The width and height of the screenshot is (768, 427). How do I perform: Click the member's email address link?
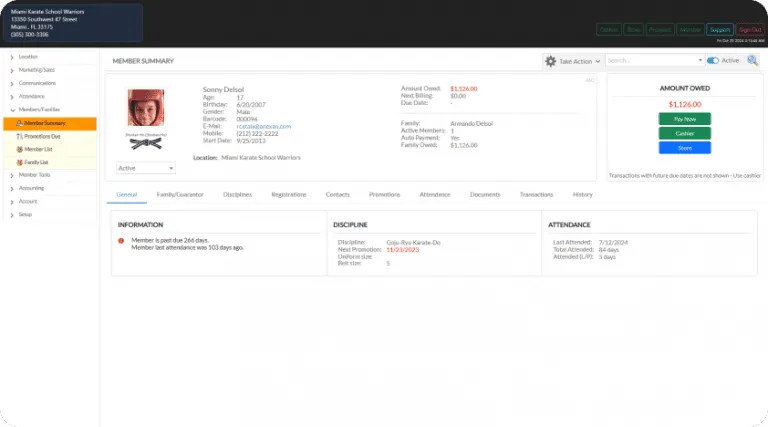pos(269,127)
